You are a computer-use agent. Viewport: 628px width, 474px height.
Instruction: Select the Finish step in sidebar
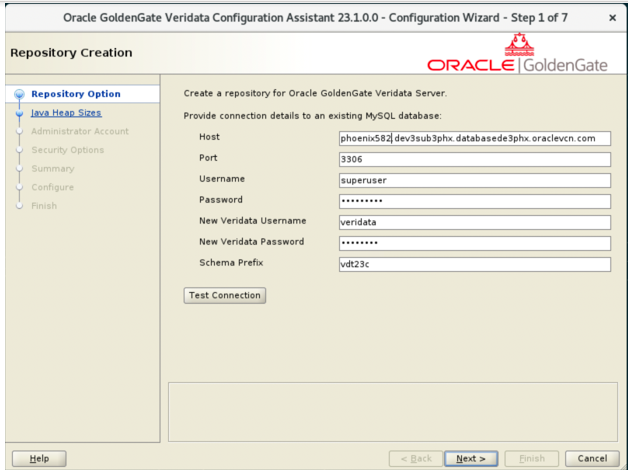(44, 206)
